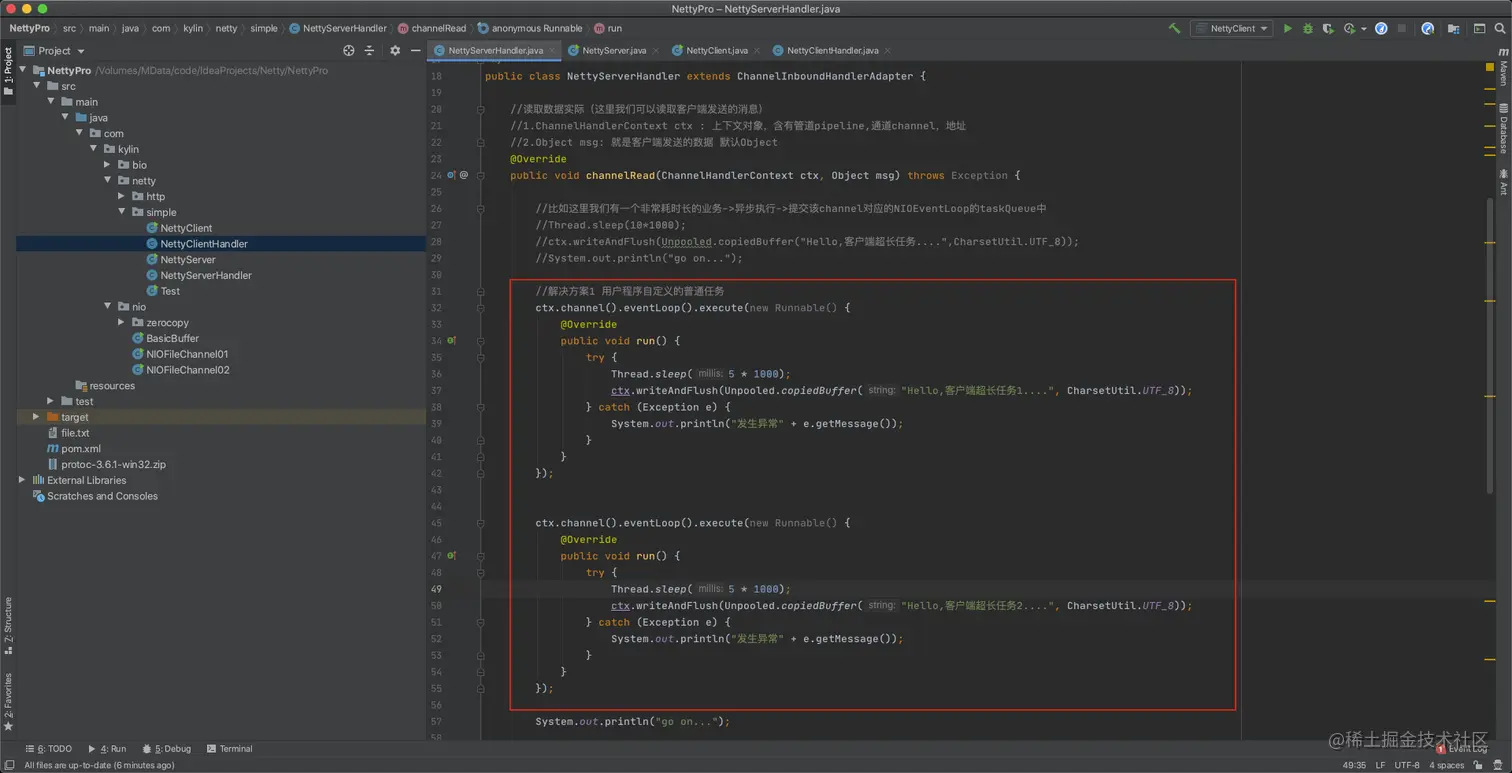The image size is (1512, 773).
Task: Start debugging with the green bug icon
Action: point(1307,29)
